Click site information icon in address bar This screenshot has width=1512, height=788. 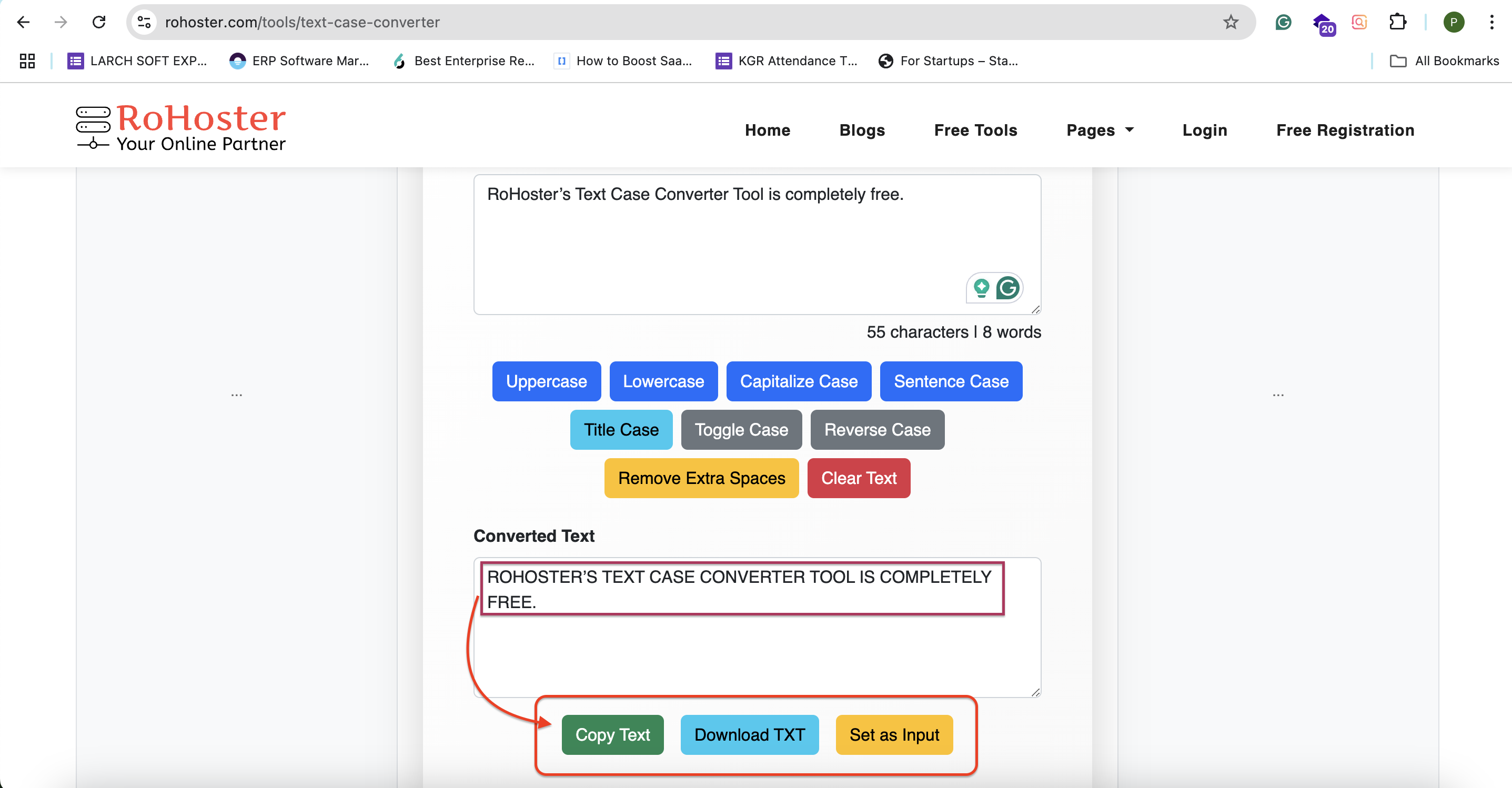tap(144, 22)
